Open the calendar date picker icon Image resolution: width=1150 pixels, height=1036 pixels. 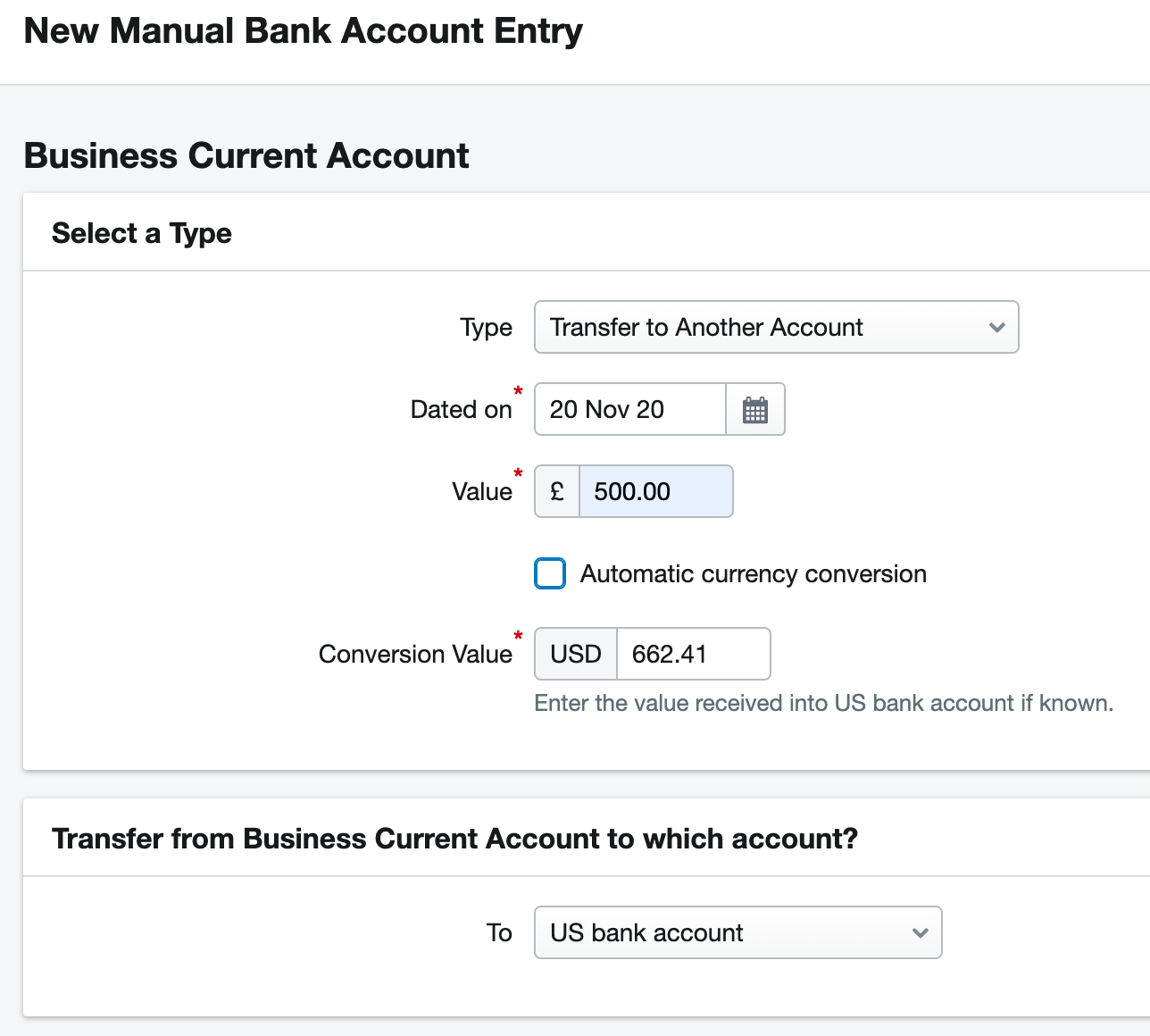click(755, 410)
